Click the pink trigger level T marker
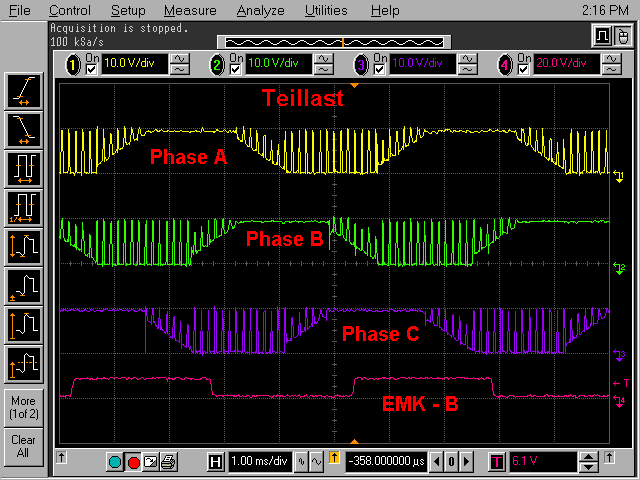Image resolution: width=640 pixels, height=480 pixels. (x=621, y=383)
